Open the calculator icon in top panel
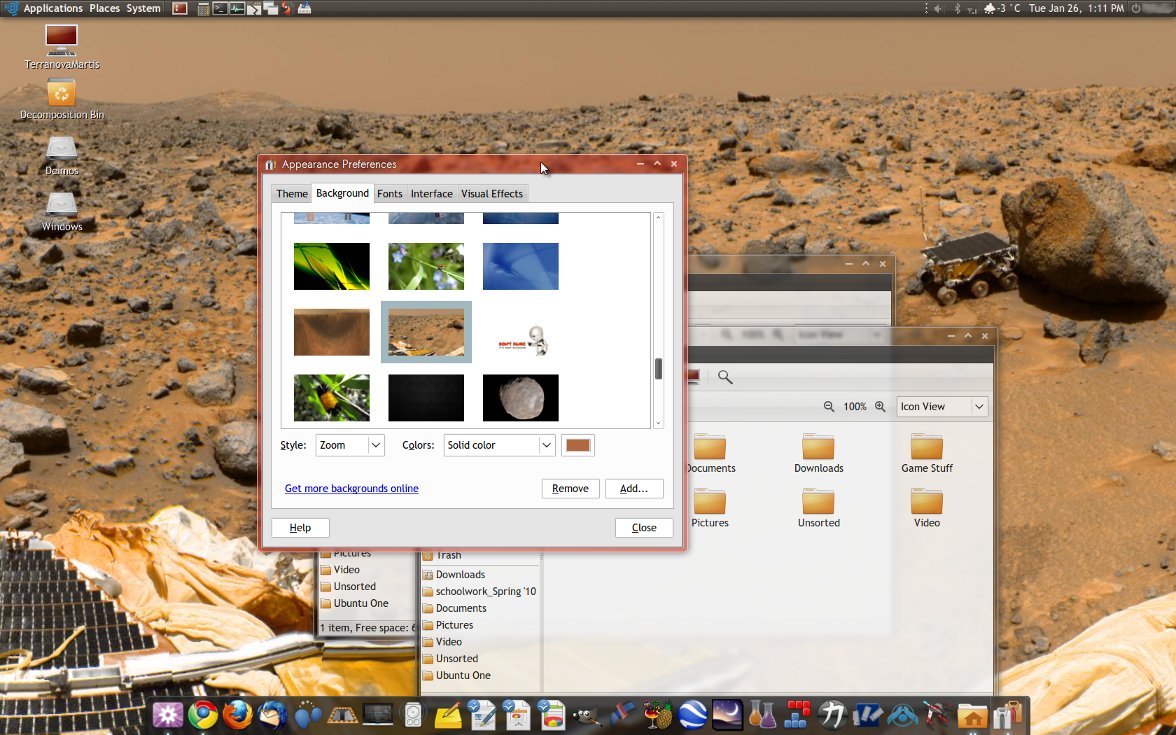The image size is (1176, 735). click(x=203, y=8)
